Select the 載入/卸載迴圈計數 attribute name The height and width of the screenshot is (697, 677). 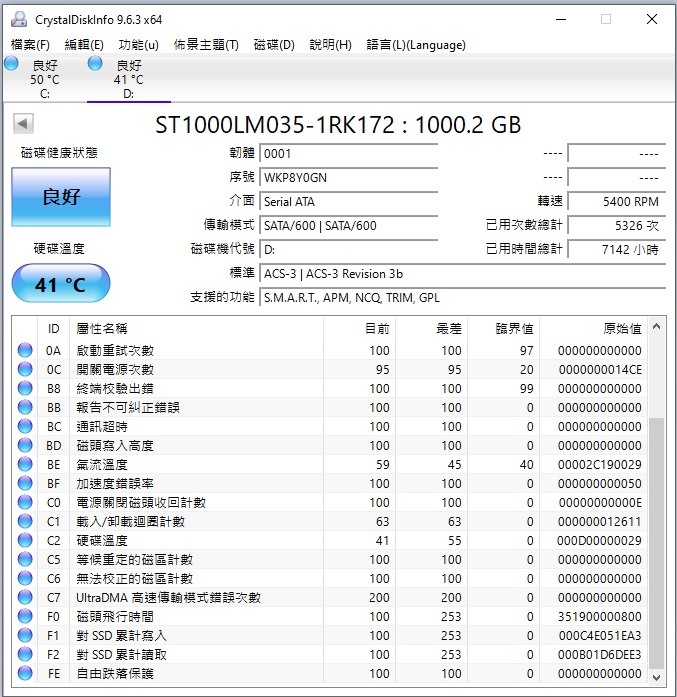pyautogui.click(x=130, y=521)
